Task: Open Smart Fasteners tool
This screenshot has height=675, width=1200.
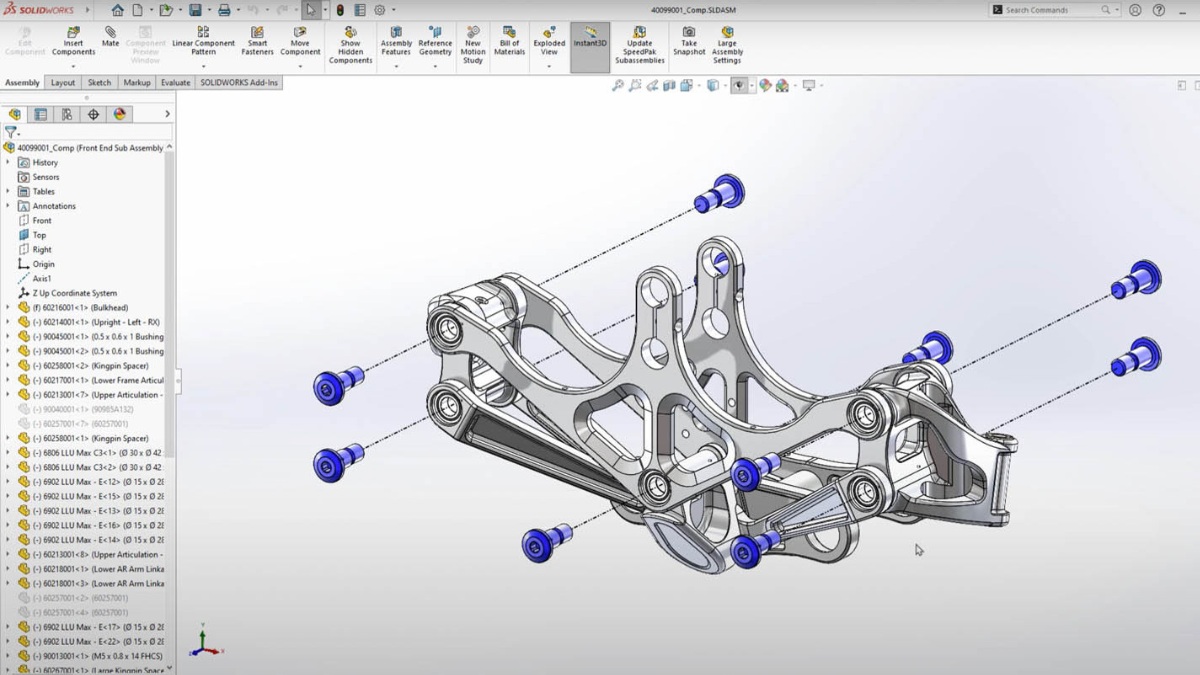Action: [x=257, y=42]
